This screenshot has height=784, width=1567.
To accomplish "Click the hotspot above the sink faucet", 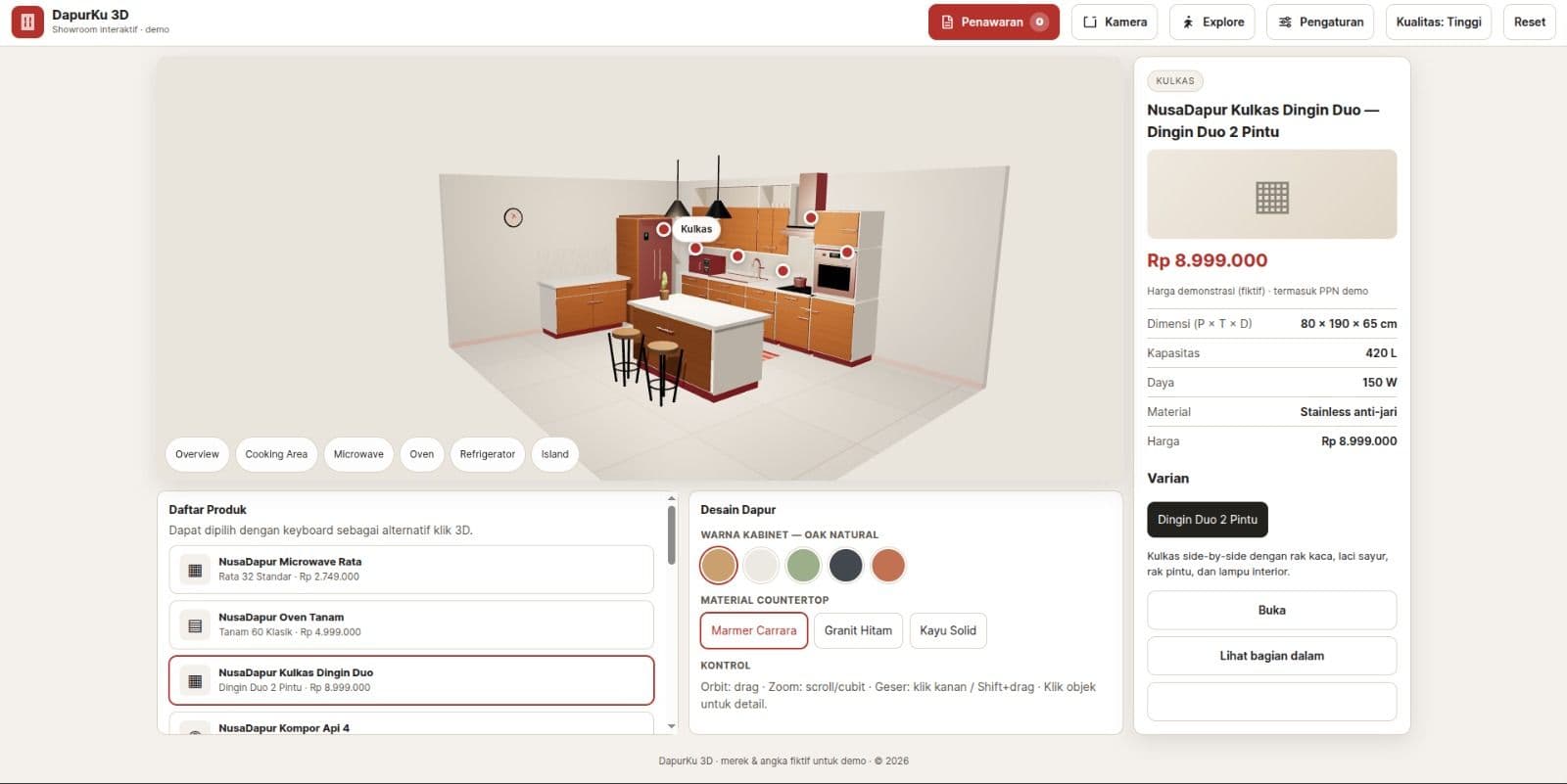I will 737,256.
